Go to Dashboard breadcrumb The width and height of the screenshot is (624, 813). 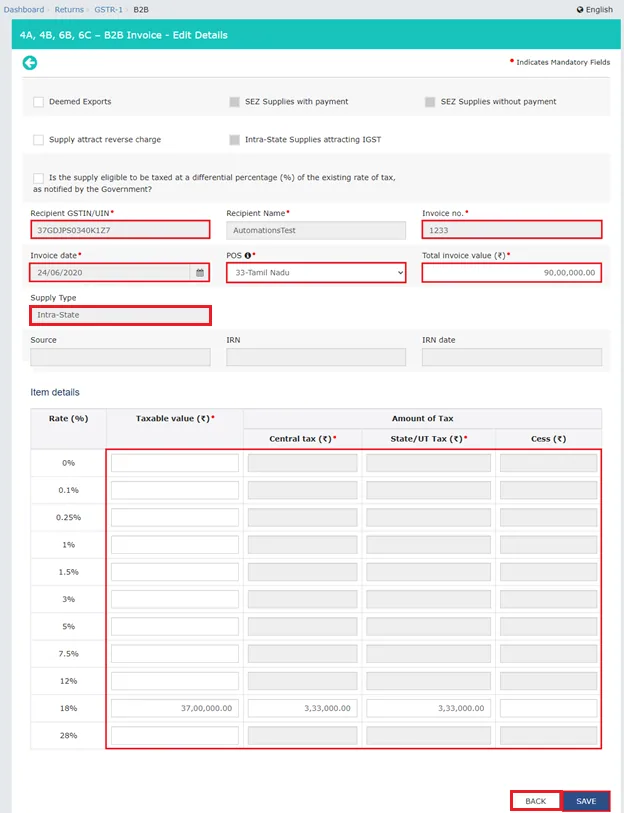click(x=24, y=9)
